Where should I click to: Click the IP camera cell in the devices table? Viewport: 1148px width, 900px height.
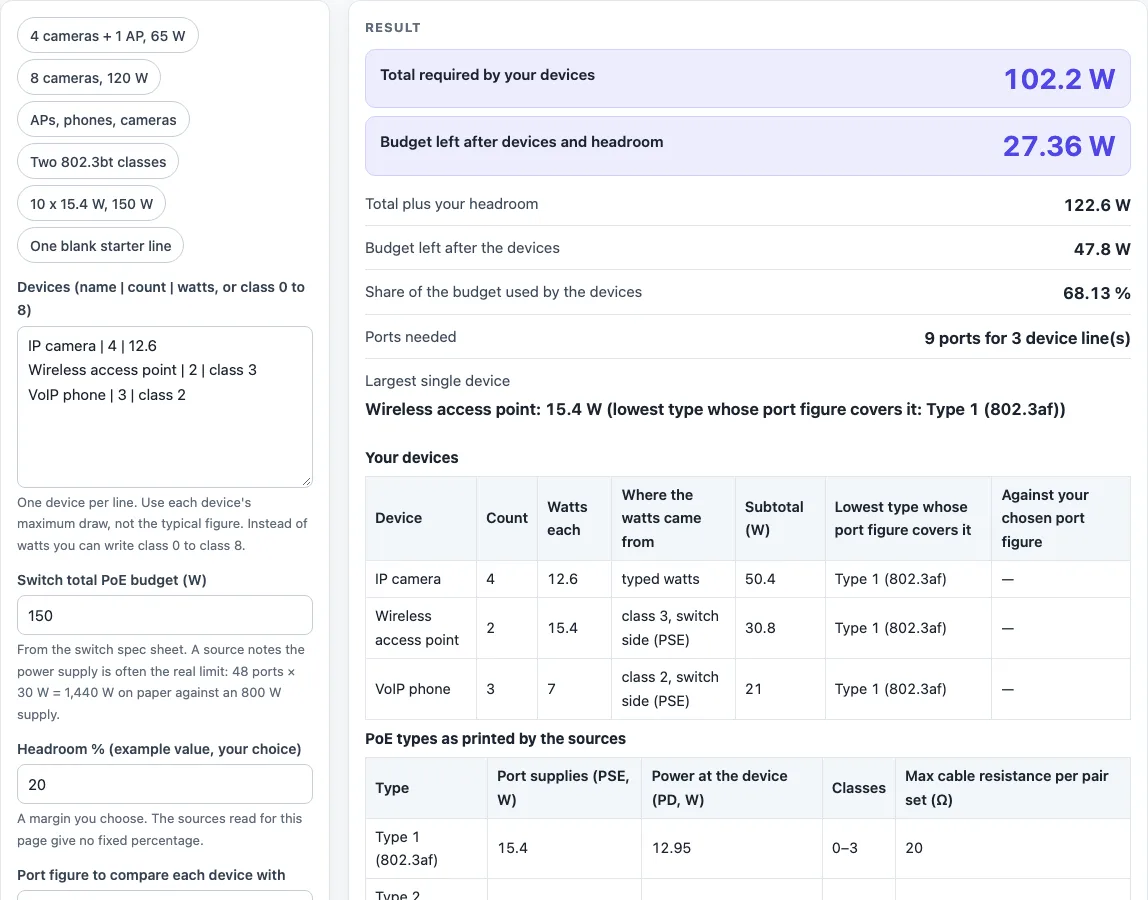click(421, 579)
